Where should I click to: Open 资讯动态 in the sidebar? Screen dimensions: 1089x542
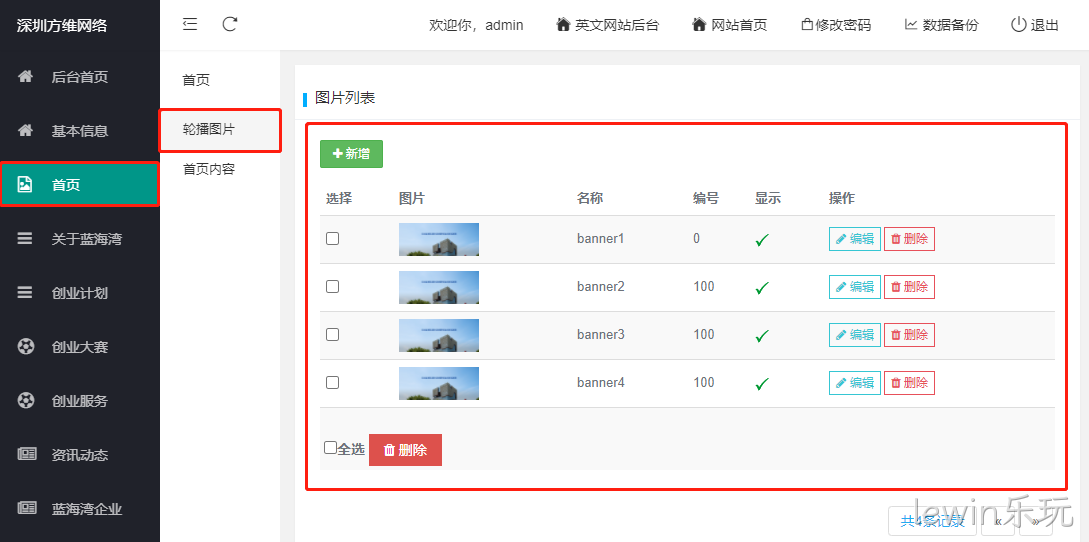point(80,454)
